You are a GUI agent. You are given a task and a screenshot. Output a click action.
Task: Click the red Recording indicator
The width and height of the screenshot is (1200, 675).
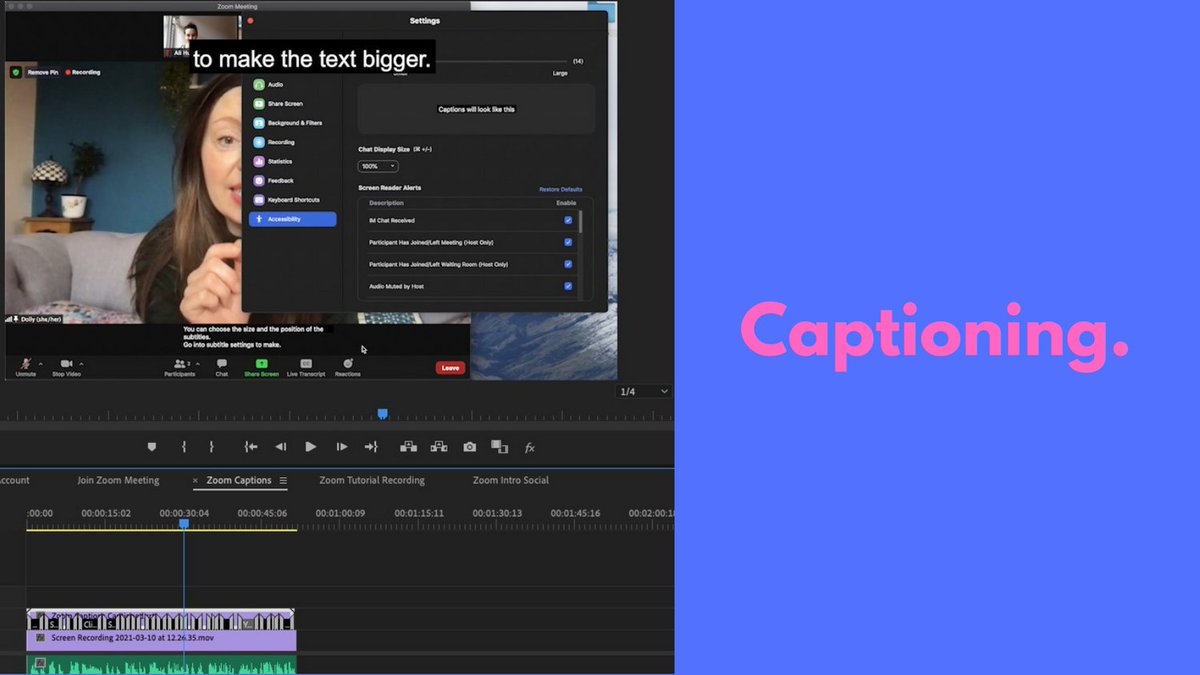coord(83,72)
